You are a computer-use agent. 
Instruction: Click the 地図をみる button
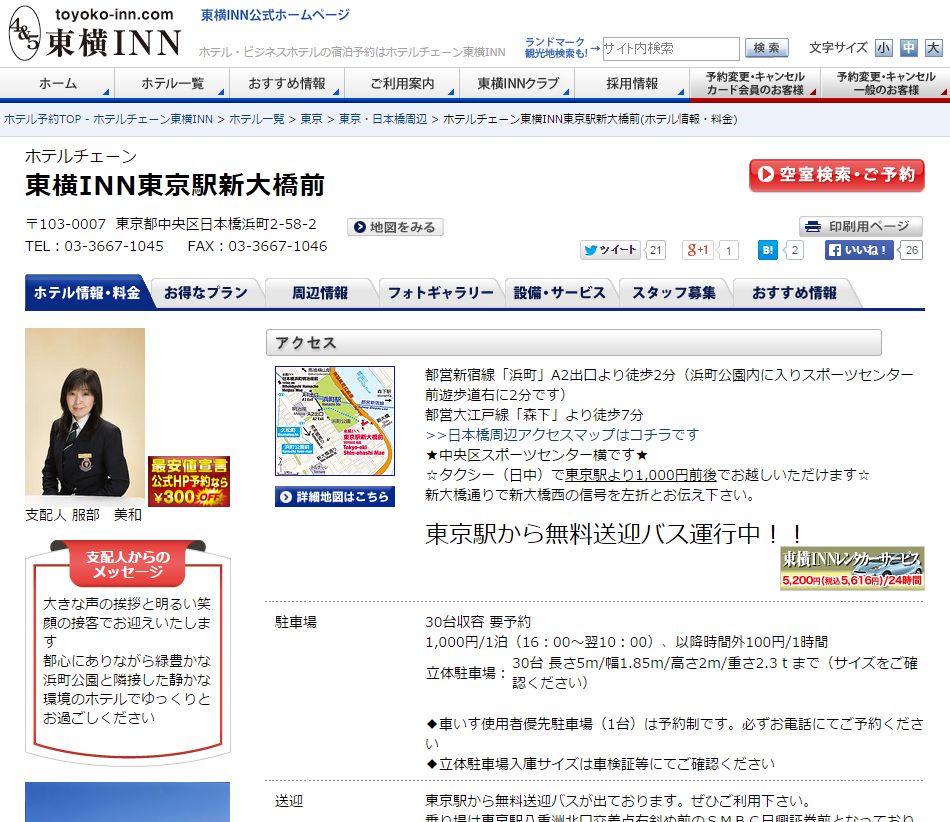click(395, 227)
